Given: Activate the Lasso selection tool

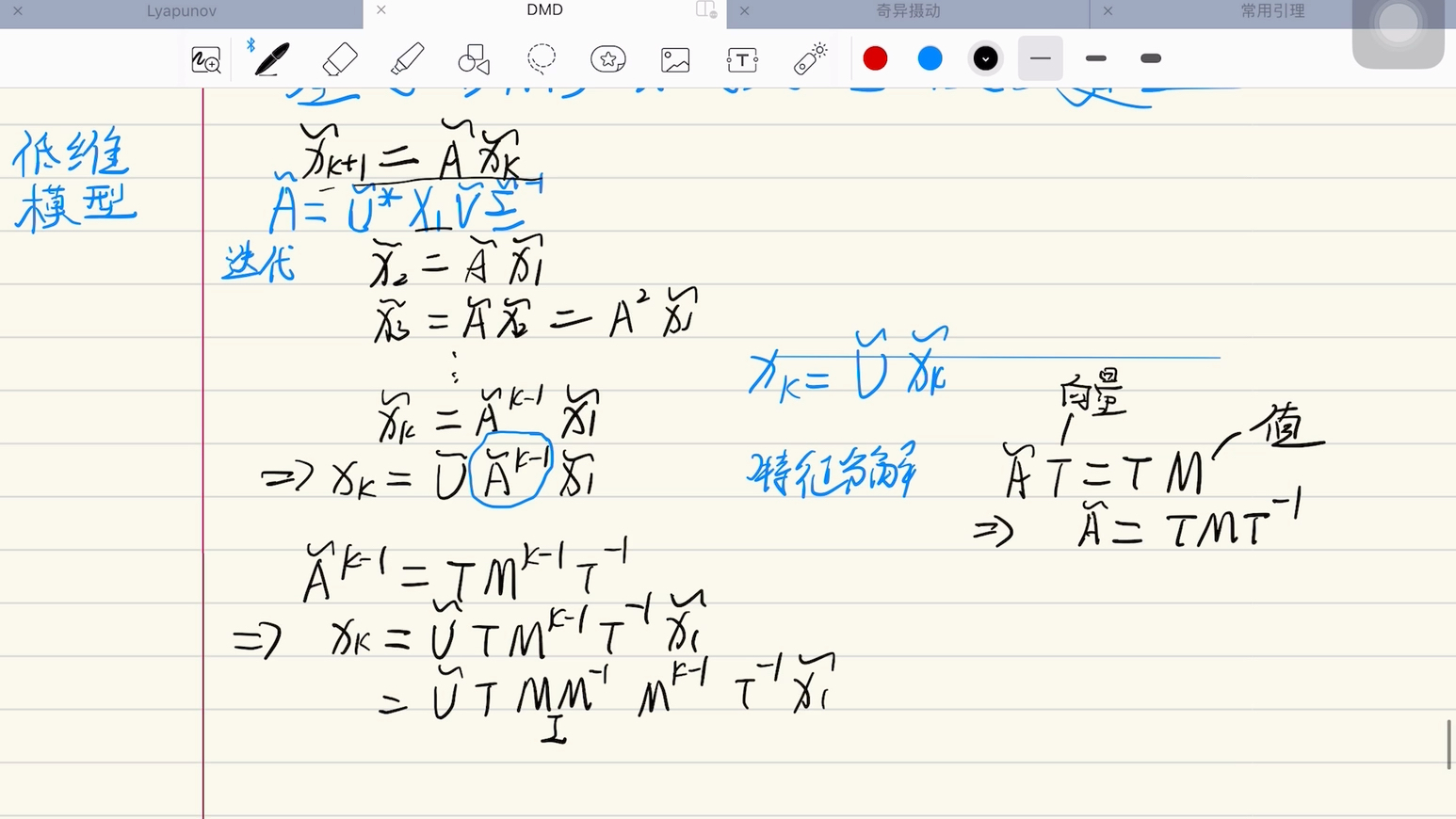Looking at the screenshot, I should point(542,58).
